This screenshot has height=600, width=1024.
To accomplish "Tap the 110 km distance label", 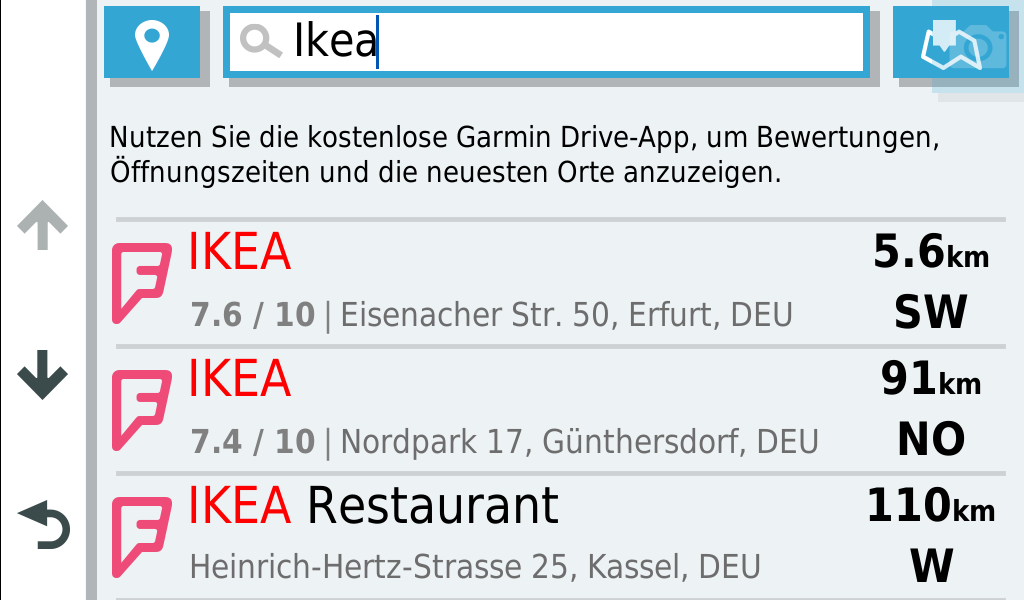I will 930,506.
